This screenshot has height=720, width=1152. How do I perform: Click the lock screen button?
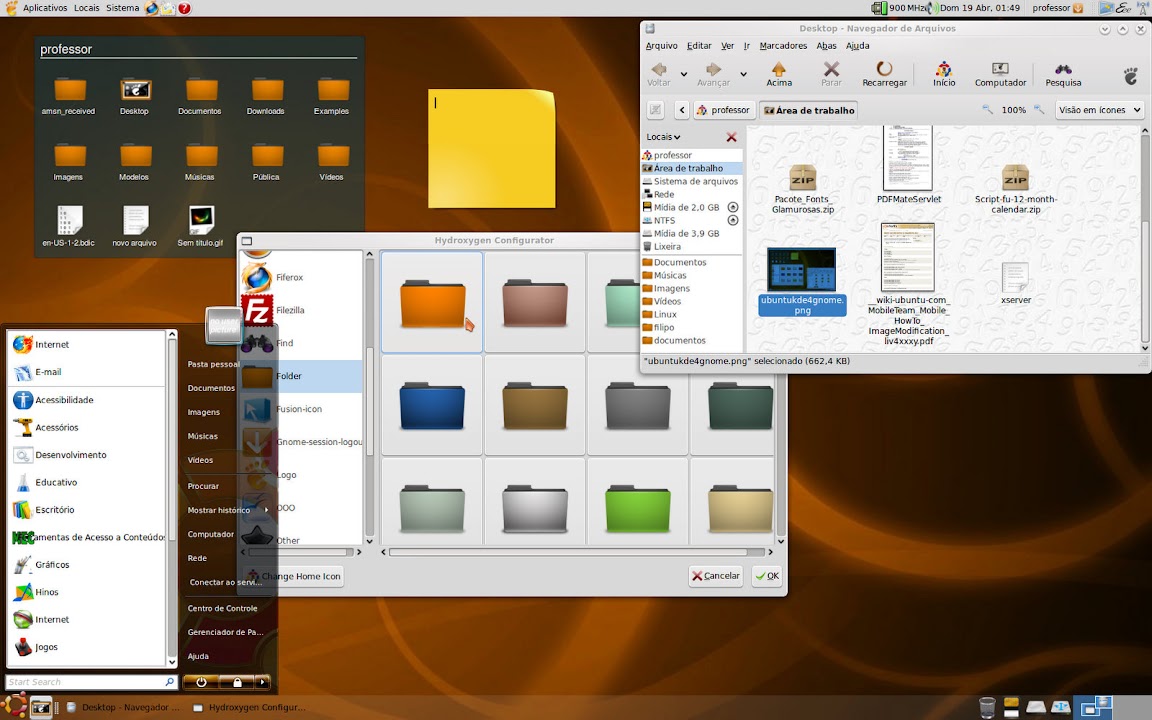[x=237, y=682]
